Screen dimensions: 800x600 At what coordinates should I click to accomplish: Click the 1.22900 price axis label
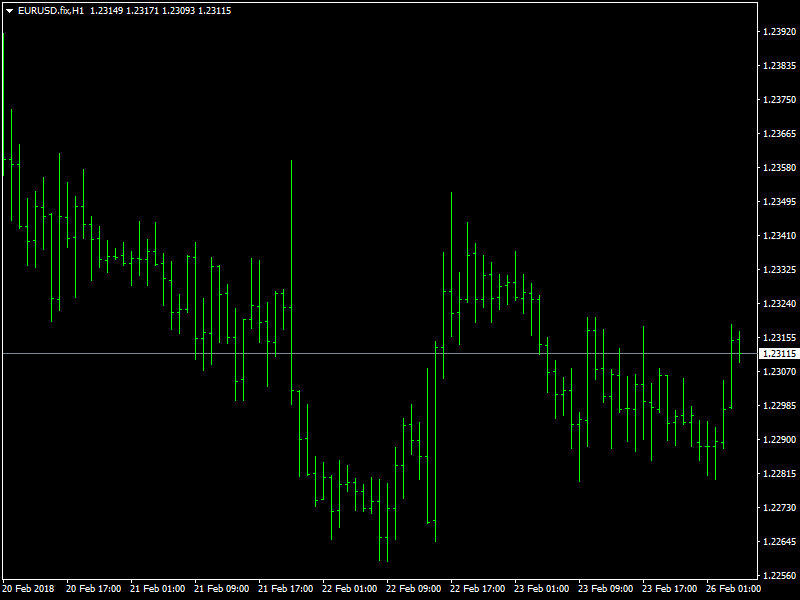click(779, 439)
